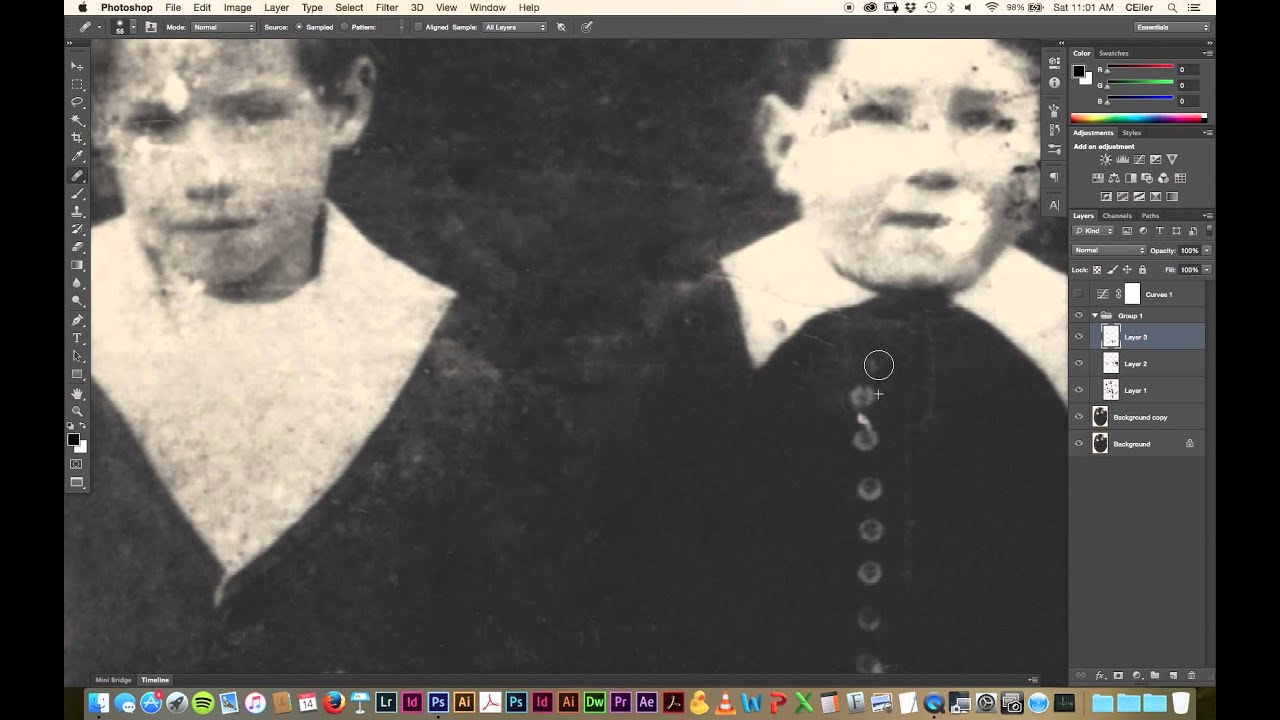This screenshot has height=720, width=1280.
Task: Select the Eraser tool
Action: [77, 247]
